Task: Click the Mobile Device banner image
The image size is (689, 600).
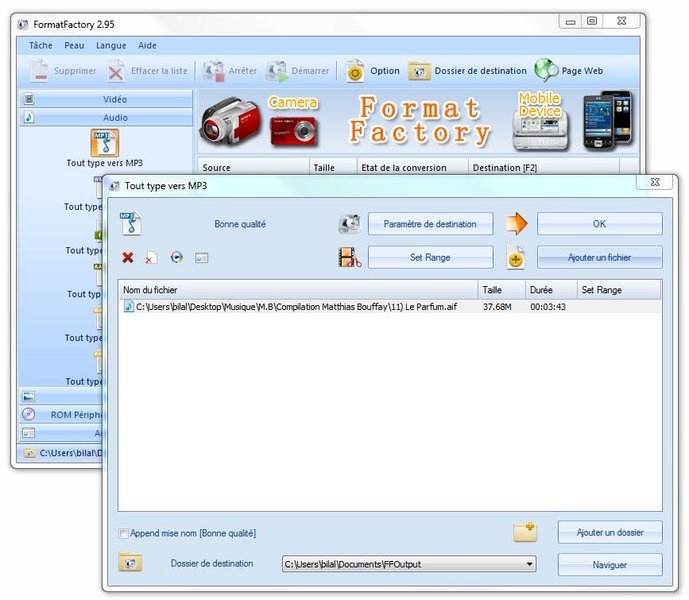Action: coord(540,121)
